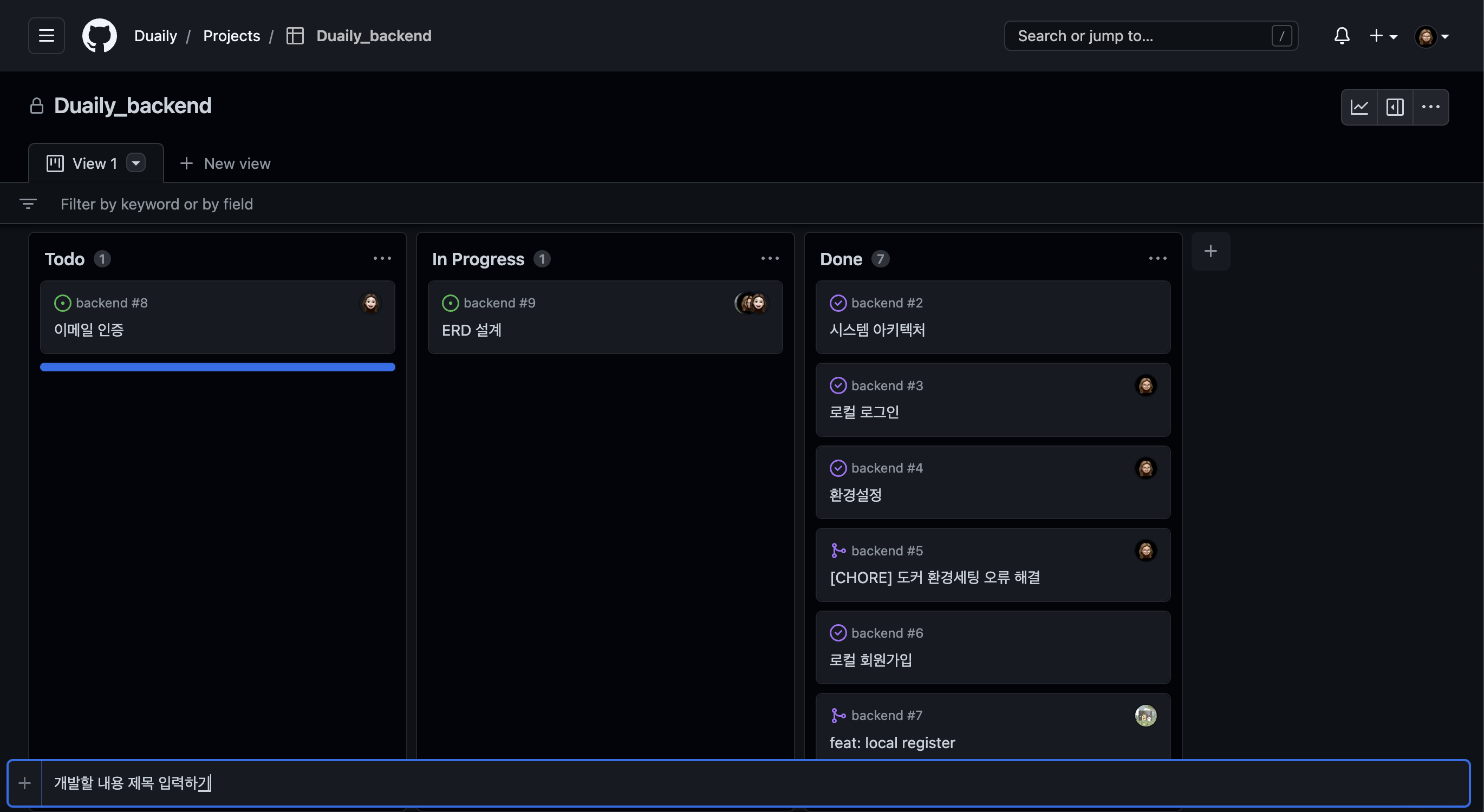Expand the View 1 options dropdown

(x=136, y=163)
